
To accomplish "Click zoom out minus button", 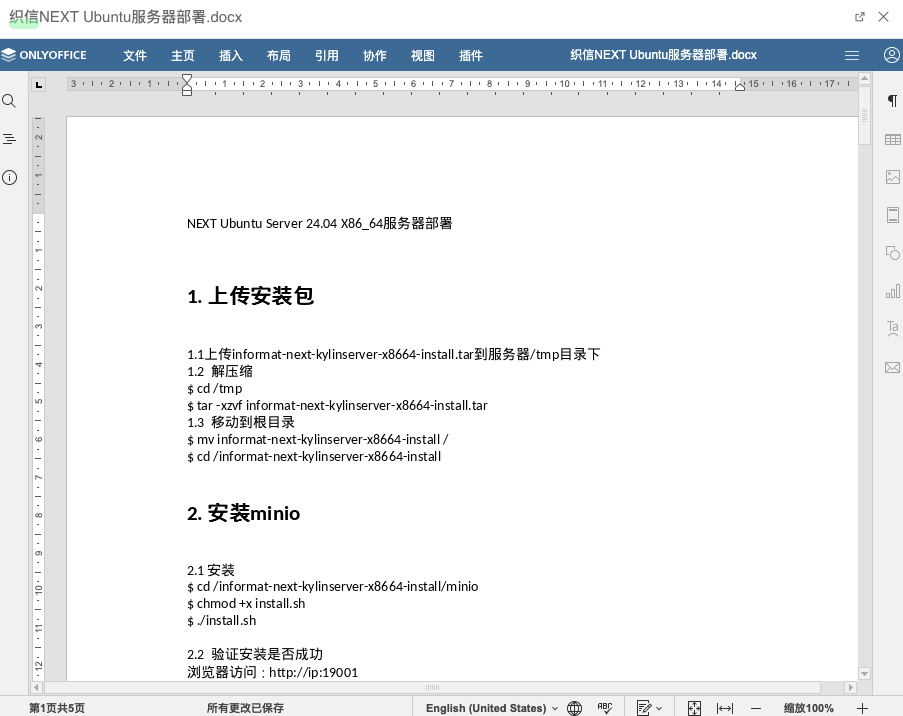I will click(x=757, y=708).
